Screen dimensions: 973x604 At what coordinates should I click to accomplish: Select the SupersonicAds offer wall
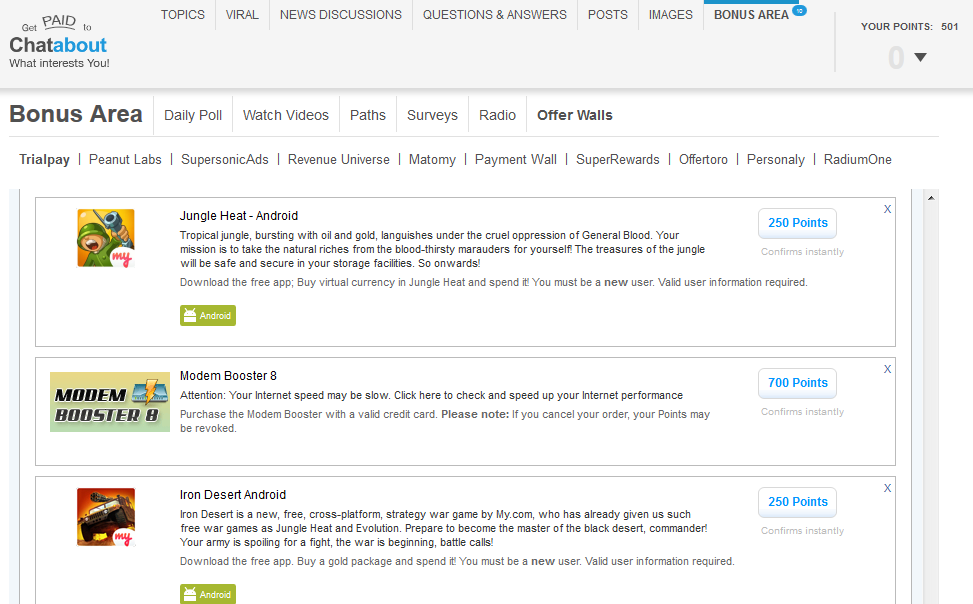click(x=225, y=160)
